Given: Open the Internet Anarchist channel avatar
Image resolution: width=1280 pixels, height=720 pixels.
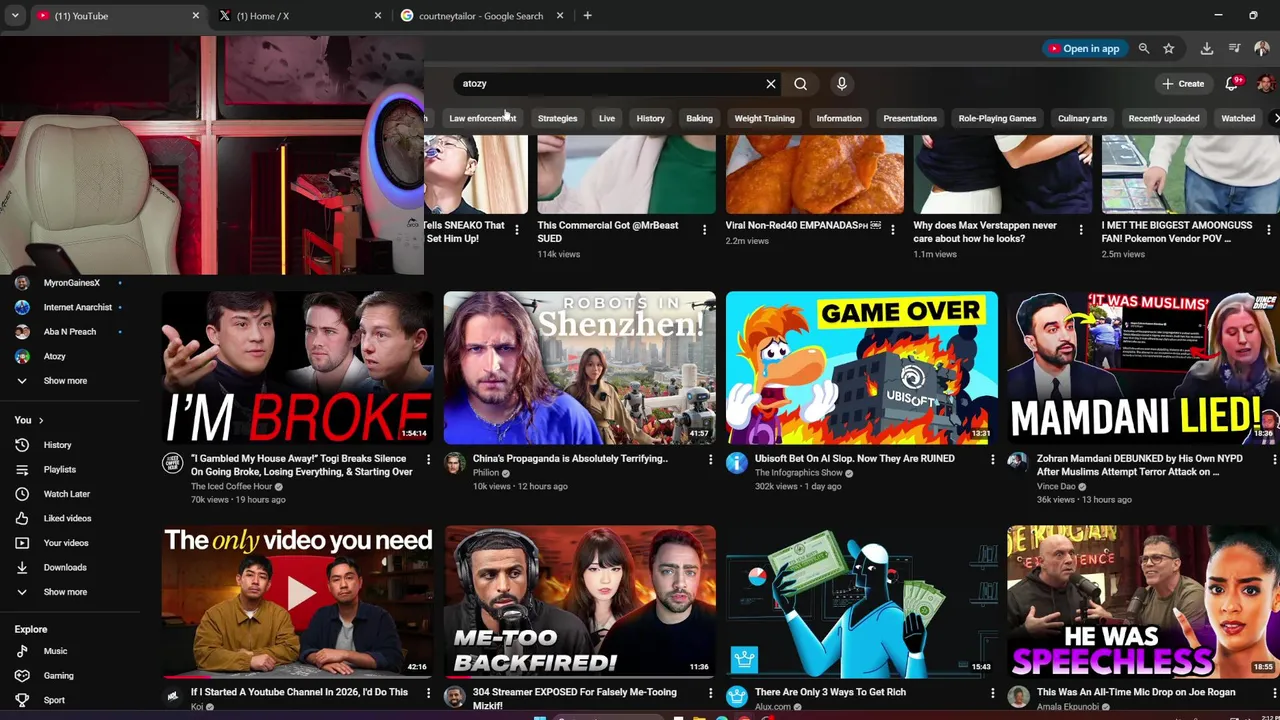Looking at the screenshot, I should 22,307.
